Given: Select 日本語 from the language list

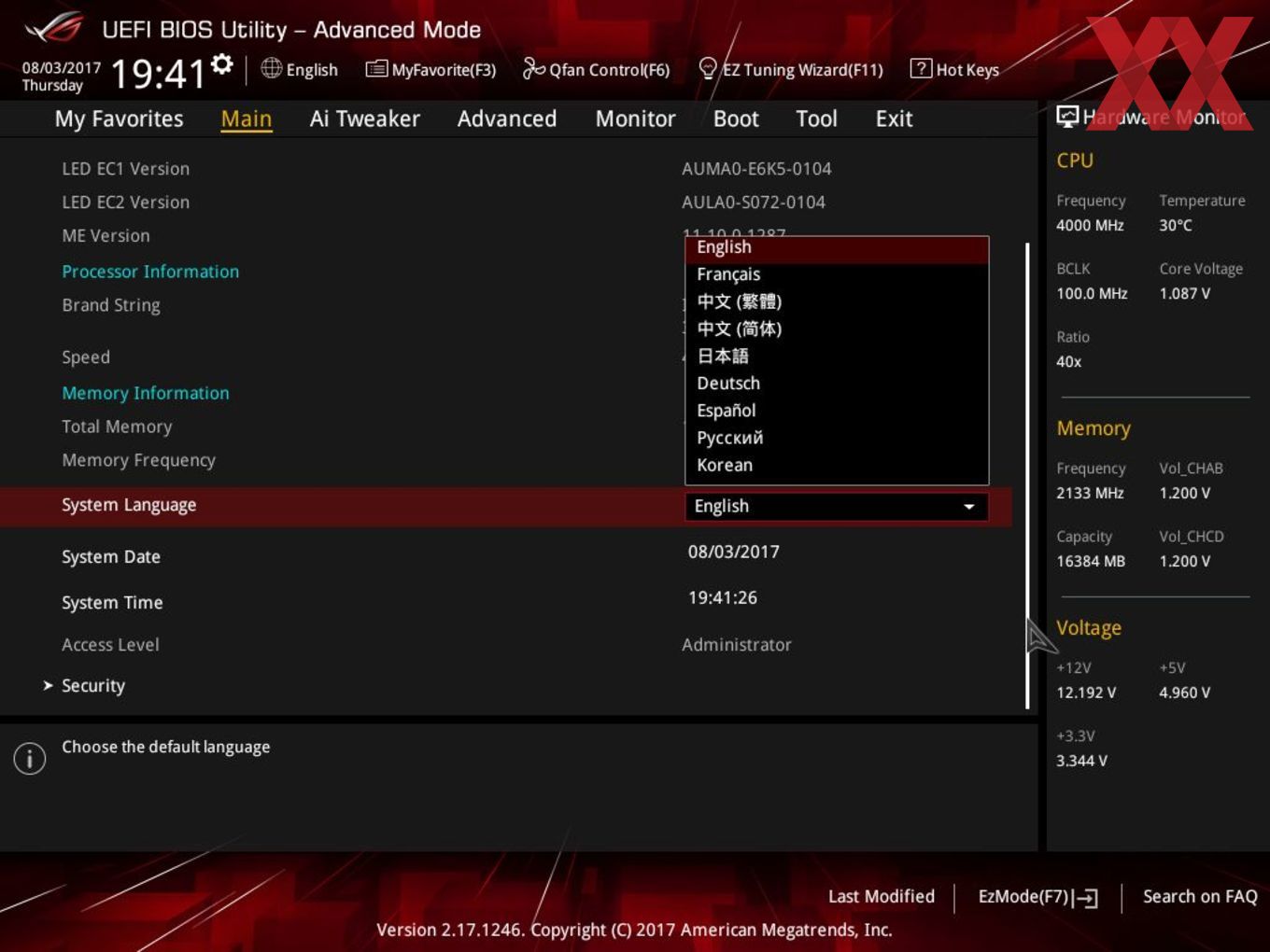Looking at the screenshot, I should pos(837,356).
